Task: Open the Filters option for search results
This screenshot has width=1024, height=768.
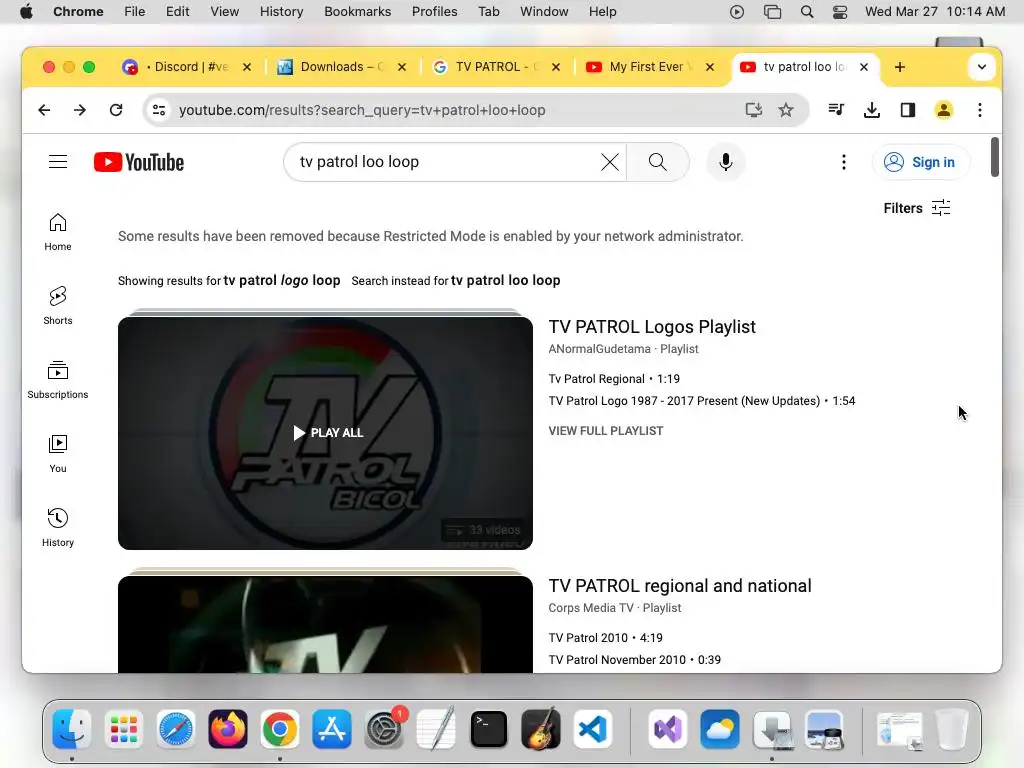Action: [916, 208]
